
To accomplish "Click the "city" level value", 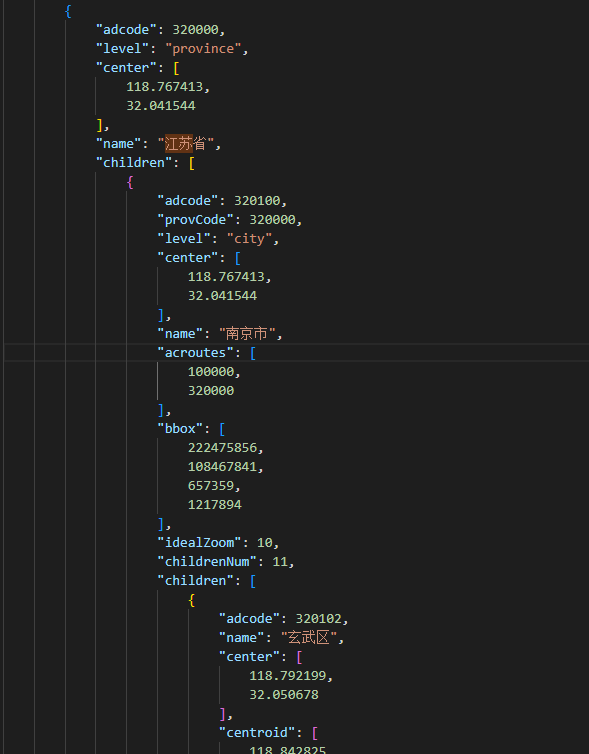I will click(x=249, y=239).
